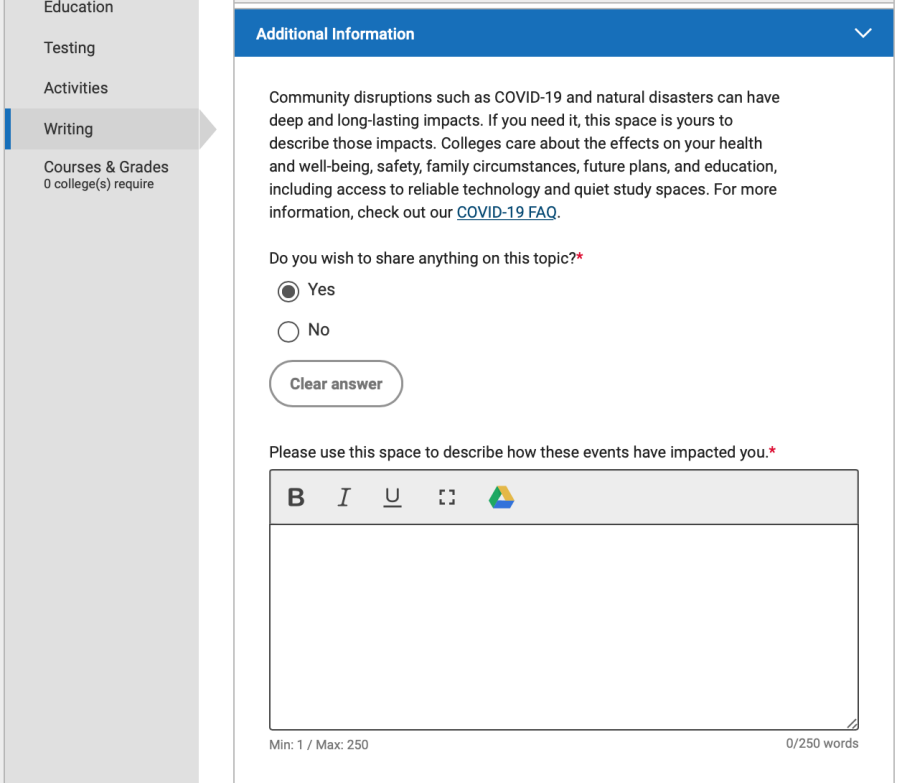Screen dimensions: 897x784
Task: Go to the Testing section
Action: 69,48
